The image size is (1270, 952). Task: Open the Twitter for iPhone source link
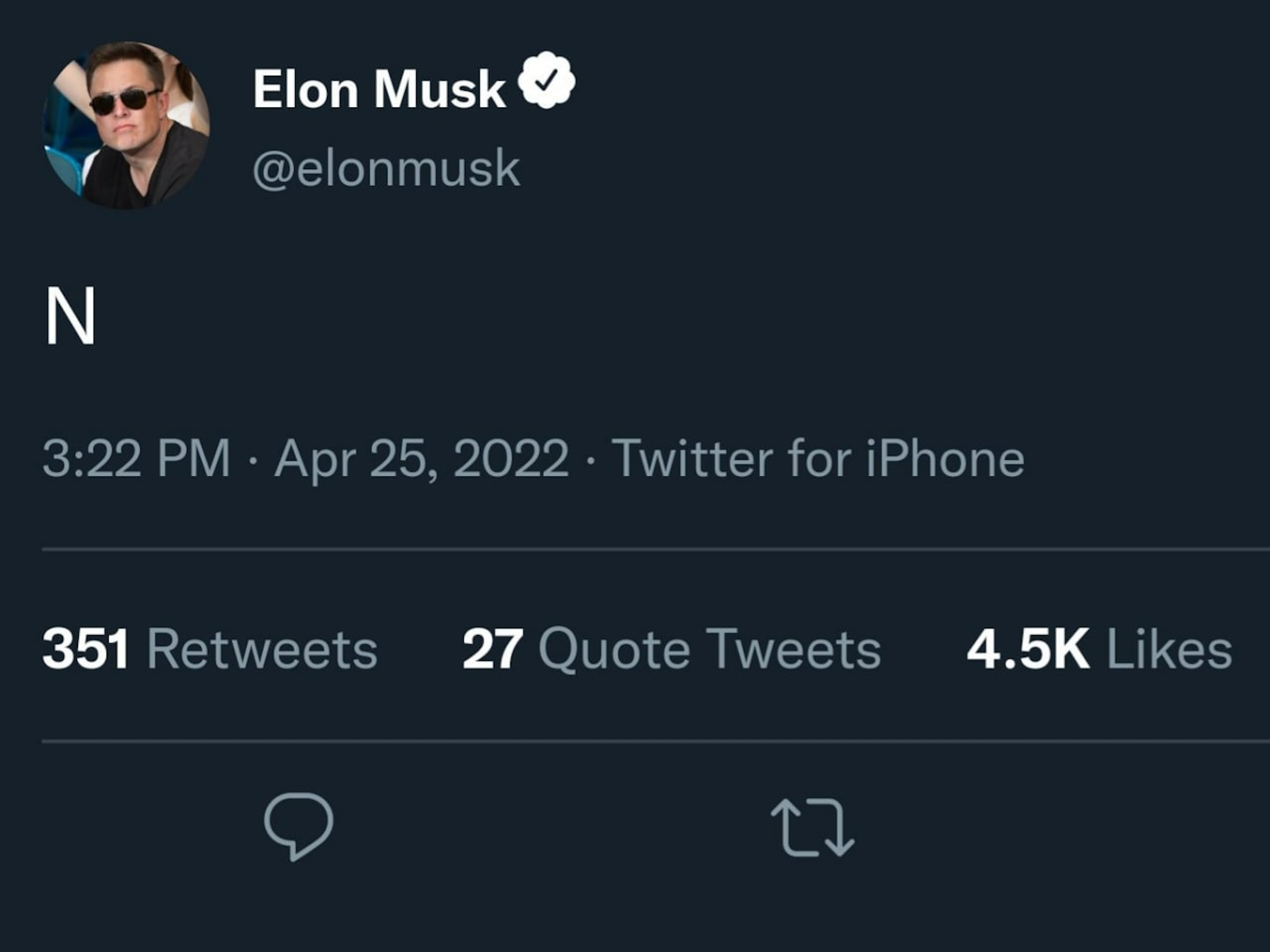point(817,459)
